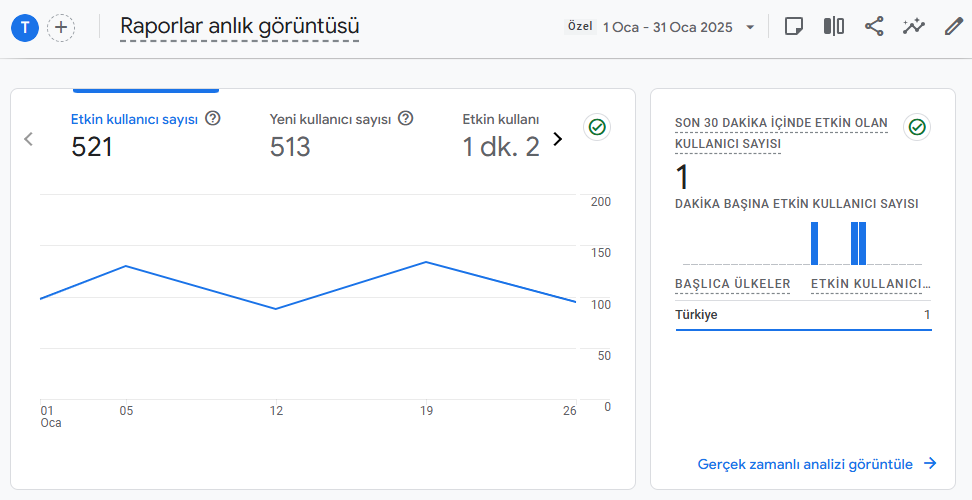Select the Türkiye country row

pyautogui.click(x=803, y=315)
